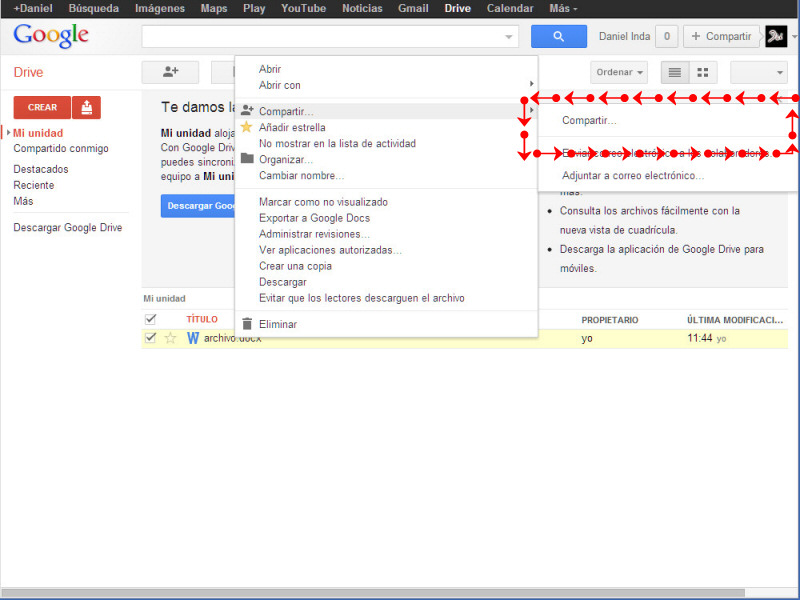The height and width of the screenshot is (600, 800).
Task: Click the upload icon next to CREAR
Action: pos(86,107)
